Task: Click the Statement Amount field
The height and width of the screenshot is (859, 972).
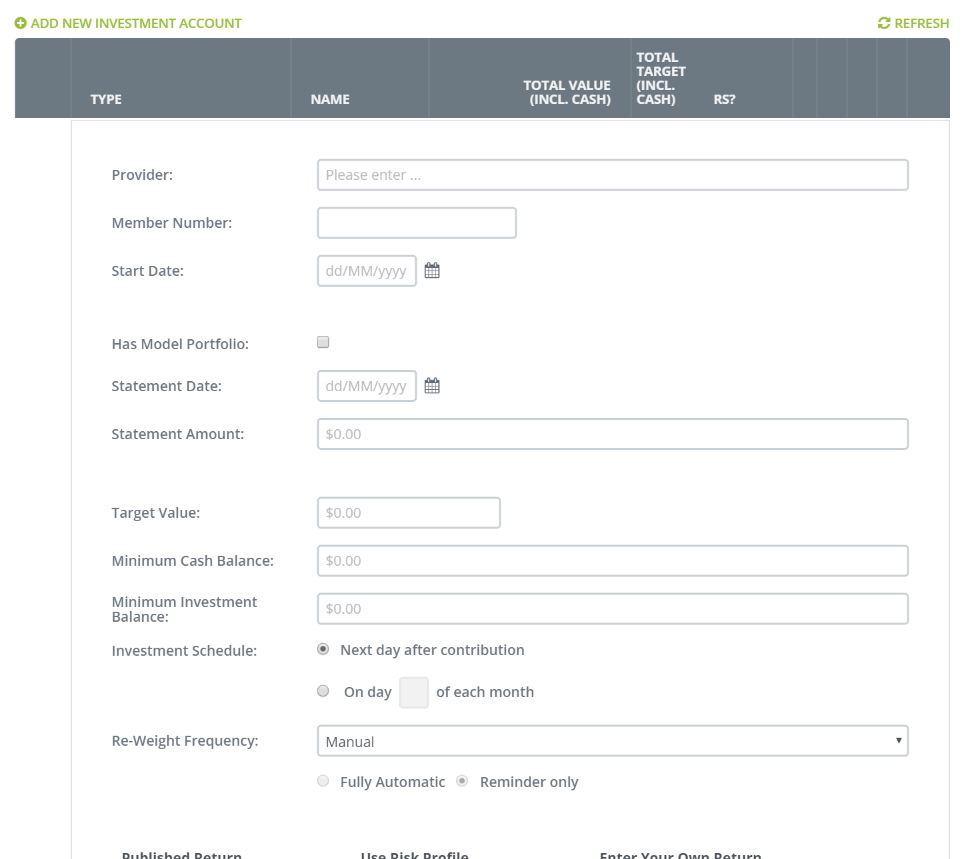Action: tap(612, 434)
